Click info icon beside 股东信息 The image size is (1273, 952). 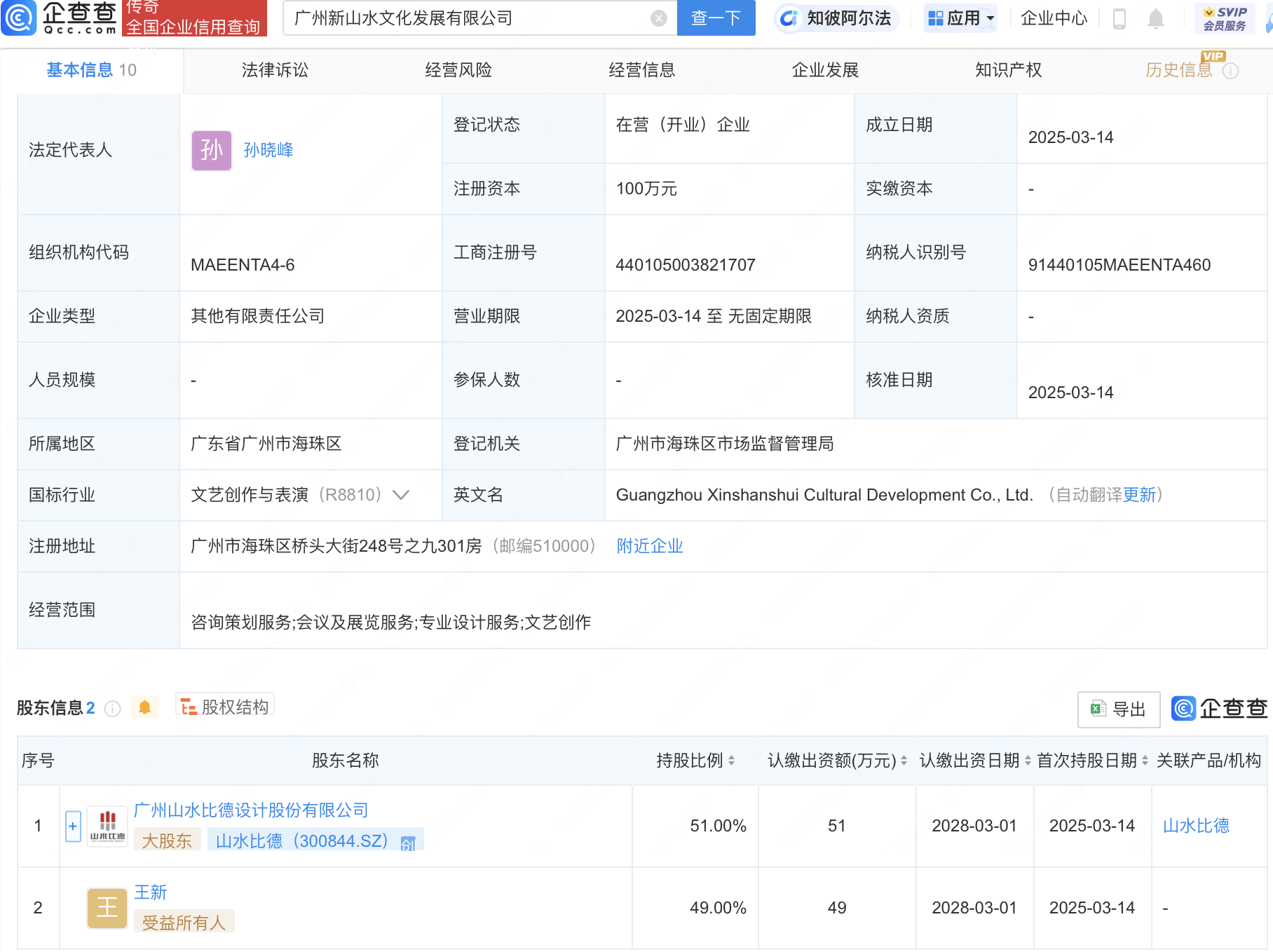112,709
